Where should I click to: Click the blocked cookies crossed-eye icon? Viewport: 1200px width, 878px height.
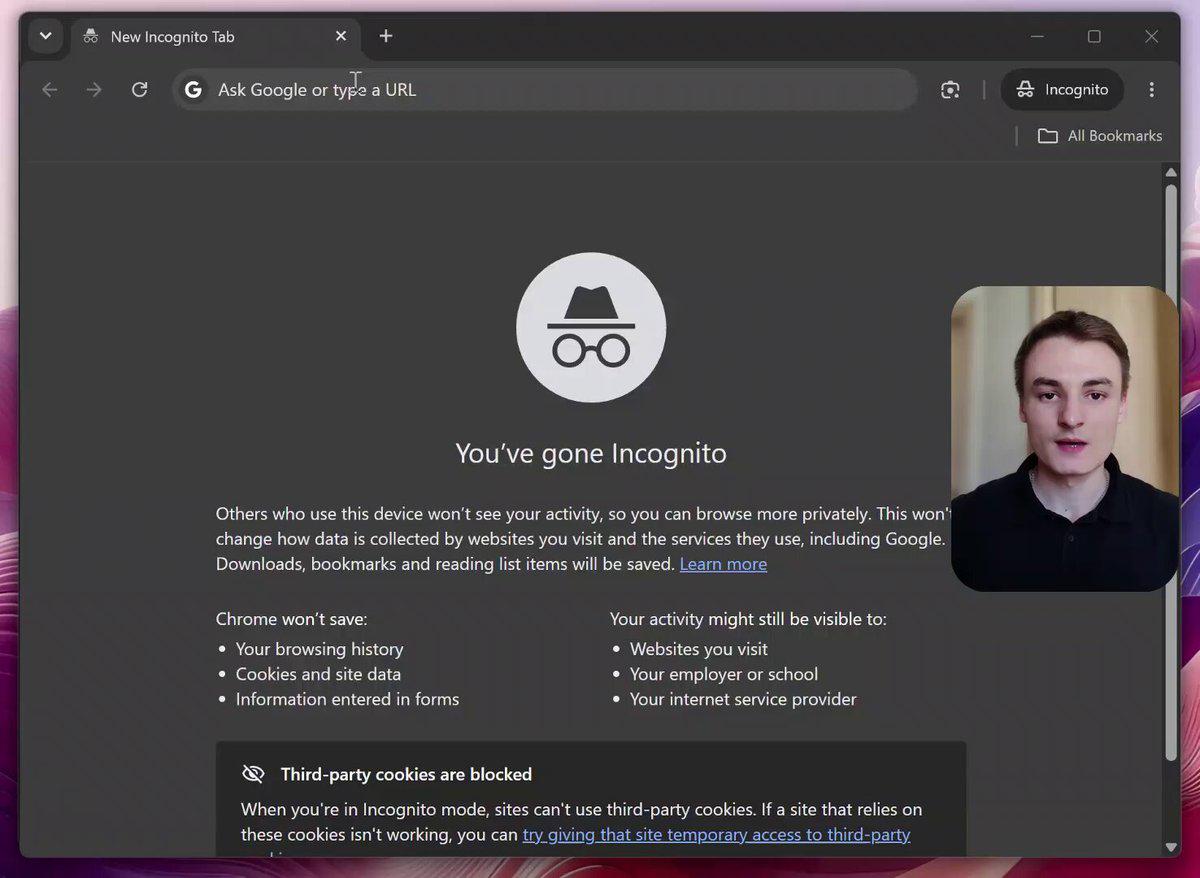coord(253,774)
